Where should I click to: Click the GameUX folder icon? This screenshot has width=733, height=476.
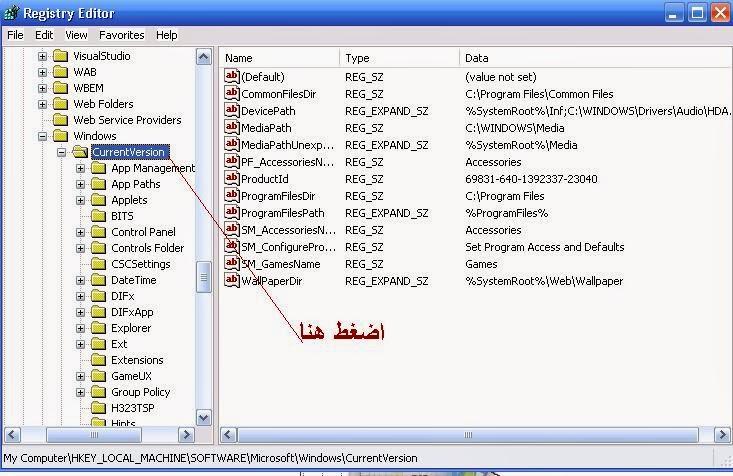[98, 376]
